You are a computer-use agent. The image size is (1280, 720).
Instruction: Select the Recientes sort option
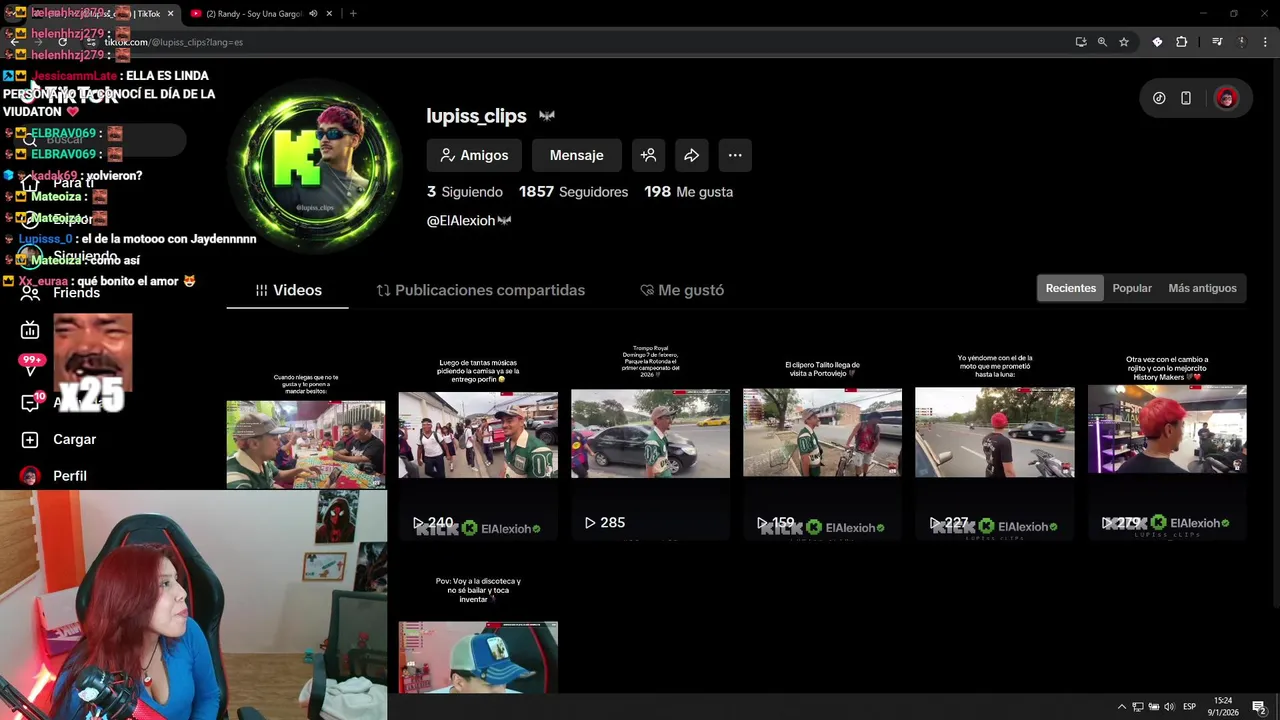[x=1071, y=288]
